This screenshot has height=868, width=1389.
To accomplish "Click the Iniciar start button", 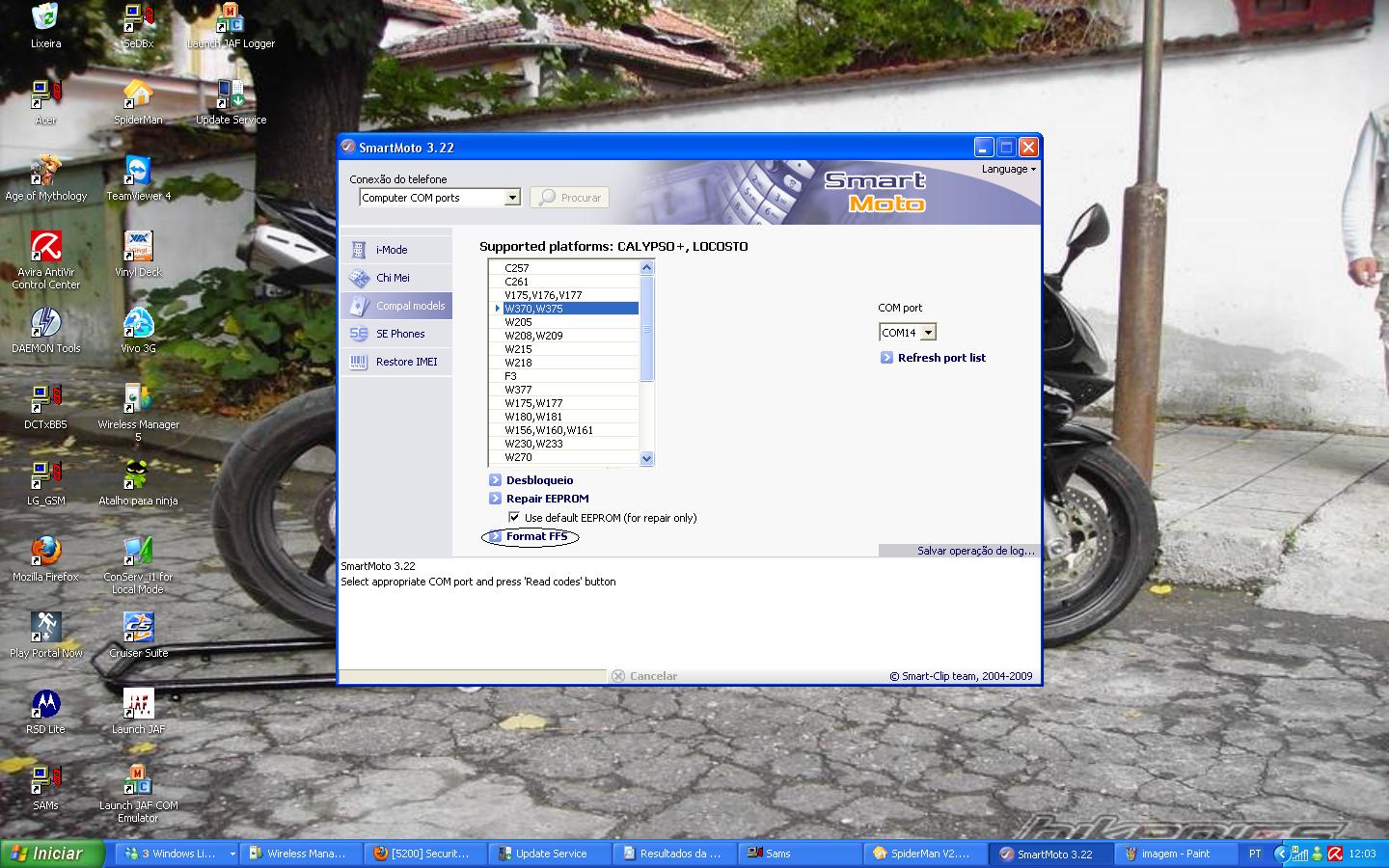I will click(x=46, y=854).
